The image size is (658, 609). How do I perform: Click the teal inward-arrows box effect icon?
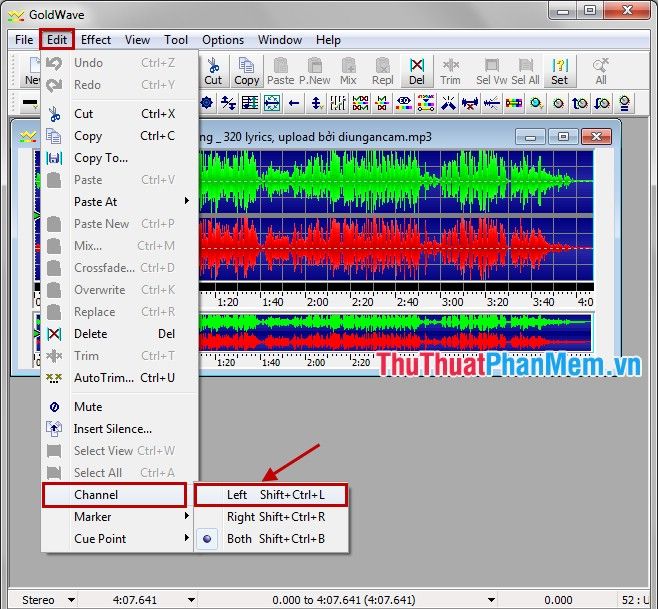click(x=272, y=103)
